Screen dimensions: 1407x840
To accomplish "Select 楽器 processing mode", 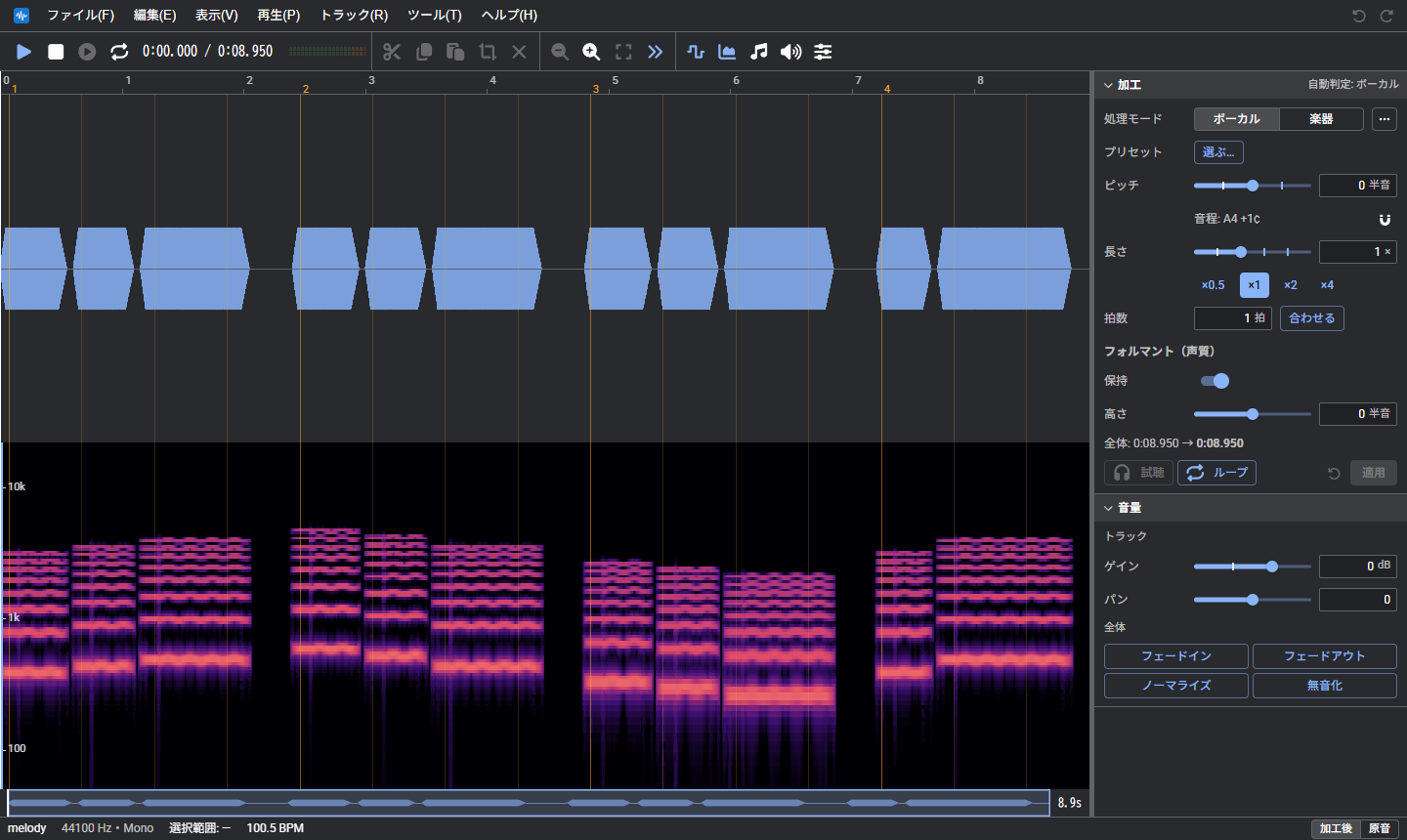I will tap(1321, 119).
